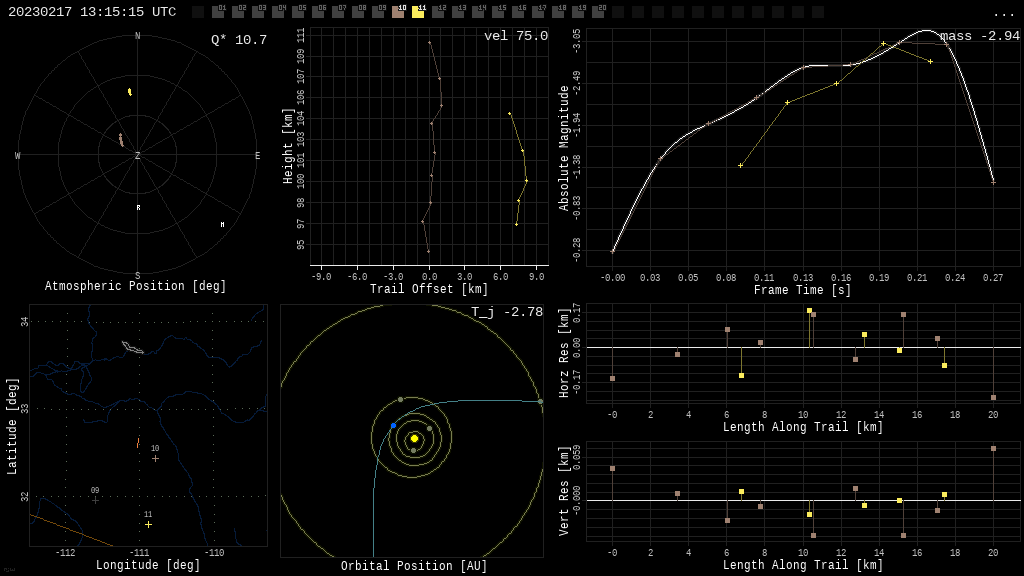Click the Horz Res [km] axis label
This screenshot has width=1024, height=576.
(564, 353)
